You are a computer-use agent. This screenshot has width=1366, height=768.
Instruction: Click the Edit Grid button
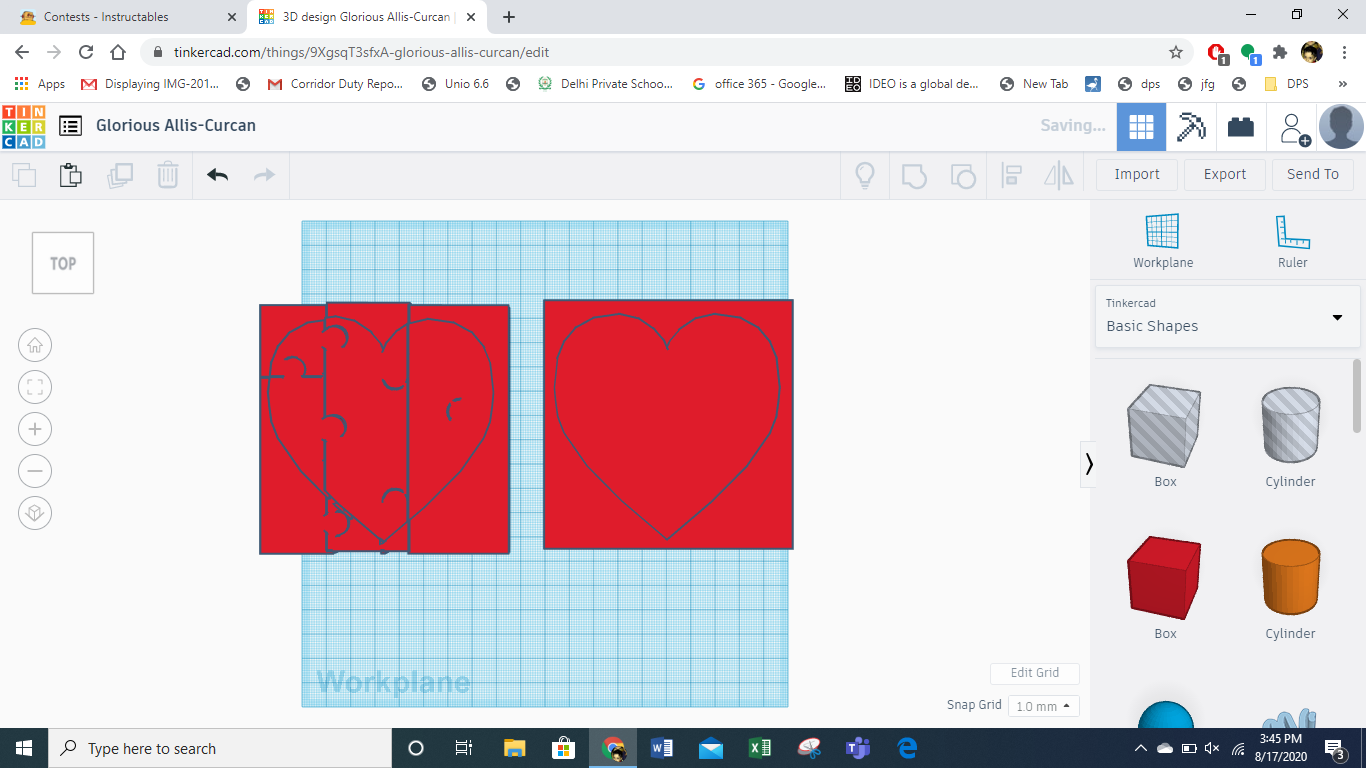pyautogui.click(x=1035, y=673)
